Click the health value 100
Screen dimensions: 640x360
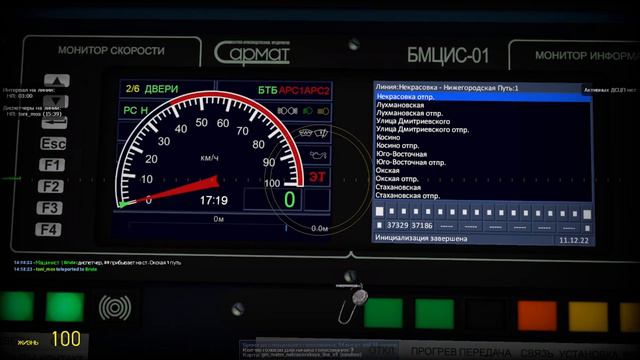tap(66, 339)
